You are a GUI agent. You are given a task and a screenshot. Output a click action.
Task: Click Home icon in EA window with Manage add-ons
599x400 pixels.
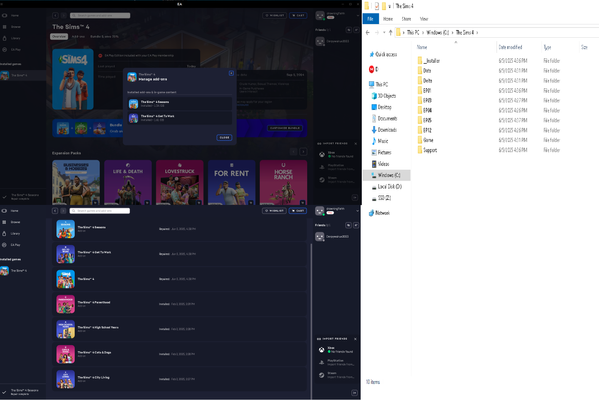pyautogui.click(x=5, y=16)
